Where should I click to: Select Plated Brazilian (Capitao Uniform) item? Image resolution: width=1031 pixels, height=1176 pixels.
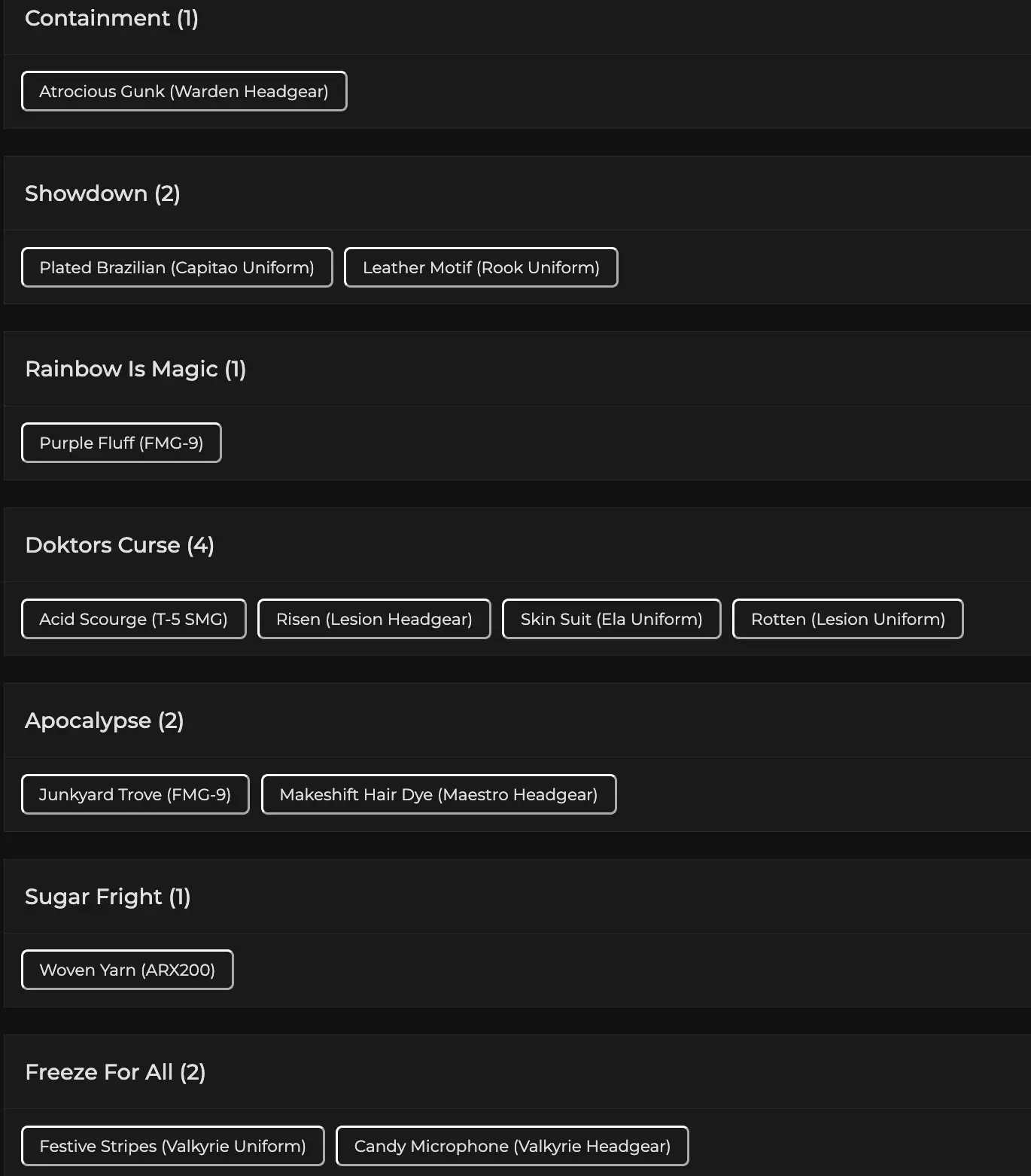(177, 267)
